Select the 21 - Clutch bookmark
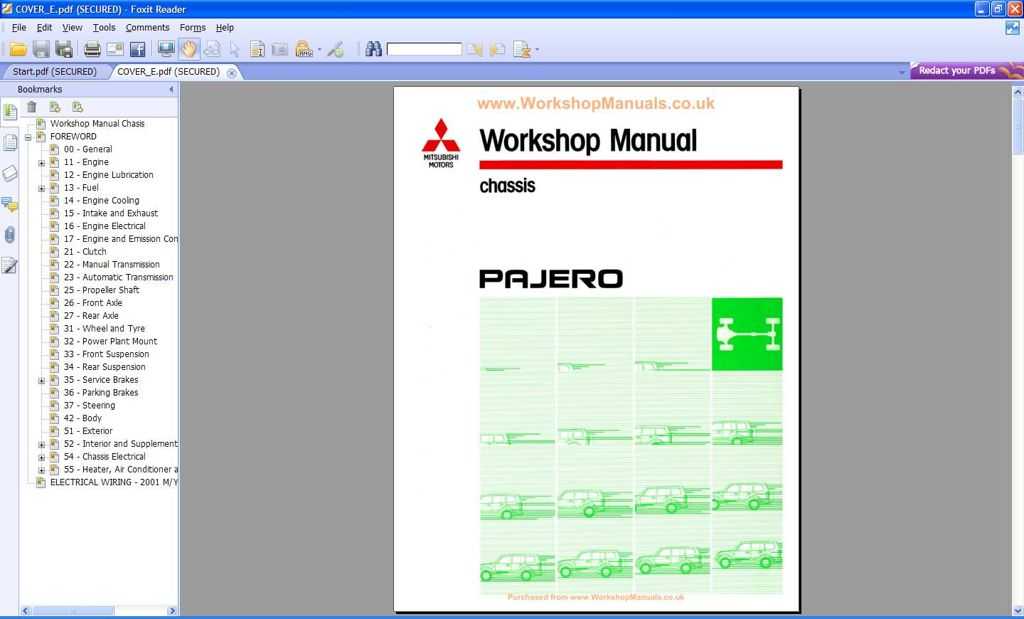 click(x=85, y=252)
